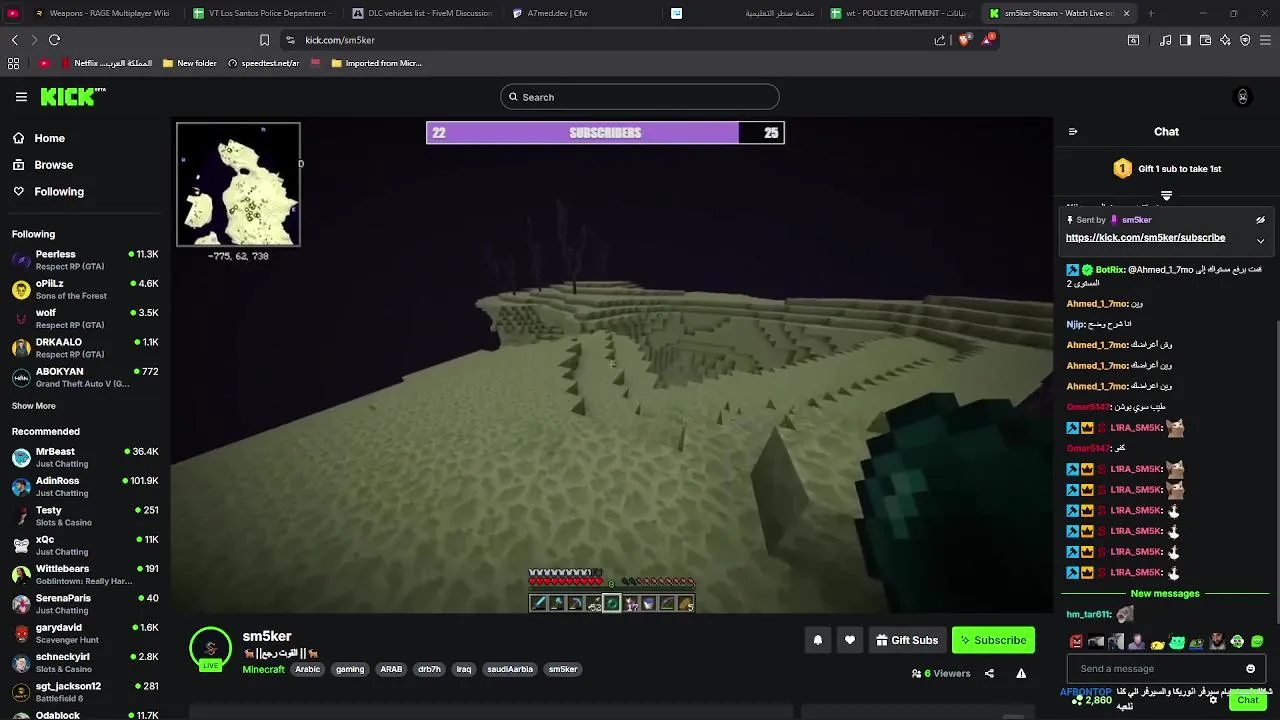Focus the Kick Search box
This screenshot has width=1280, height=720.
click(x=640, y=97)
